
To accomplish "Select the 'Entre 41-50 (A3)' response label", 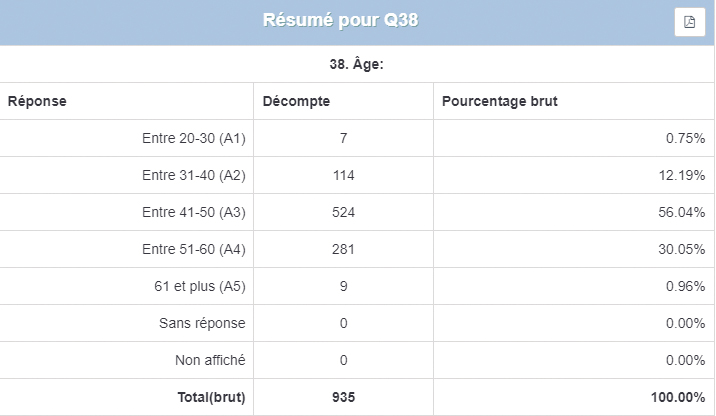I will 194,212.
